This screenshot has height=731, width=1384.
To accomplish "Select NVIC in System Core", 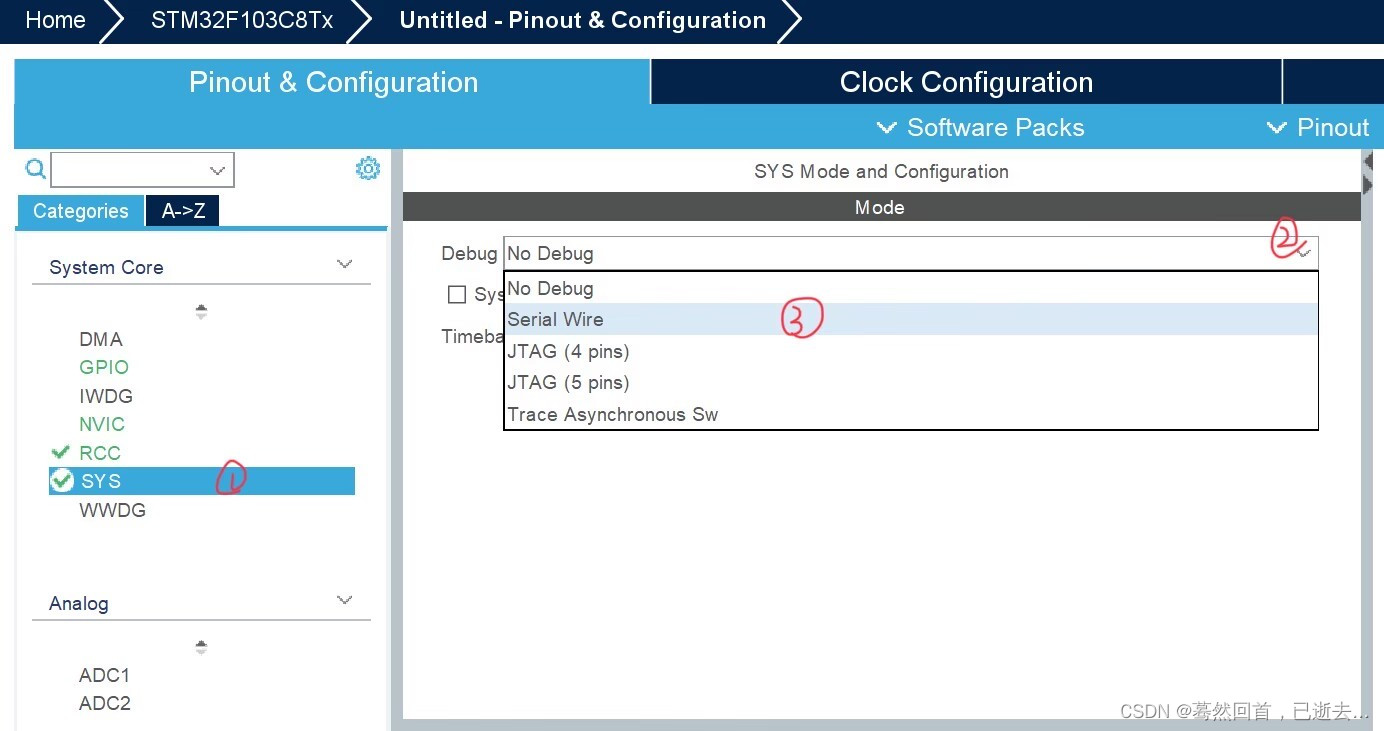I will tap(102, 424).
